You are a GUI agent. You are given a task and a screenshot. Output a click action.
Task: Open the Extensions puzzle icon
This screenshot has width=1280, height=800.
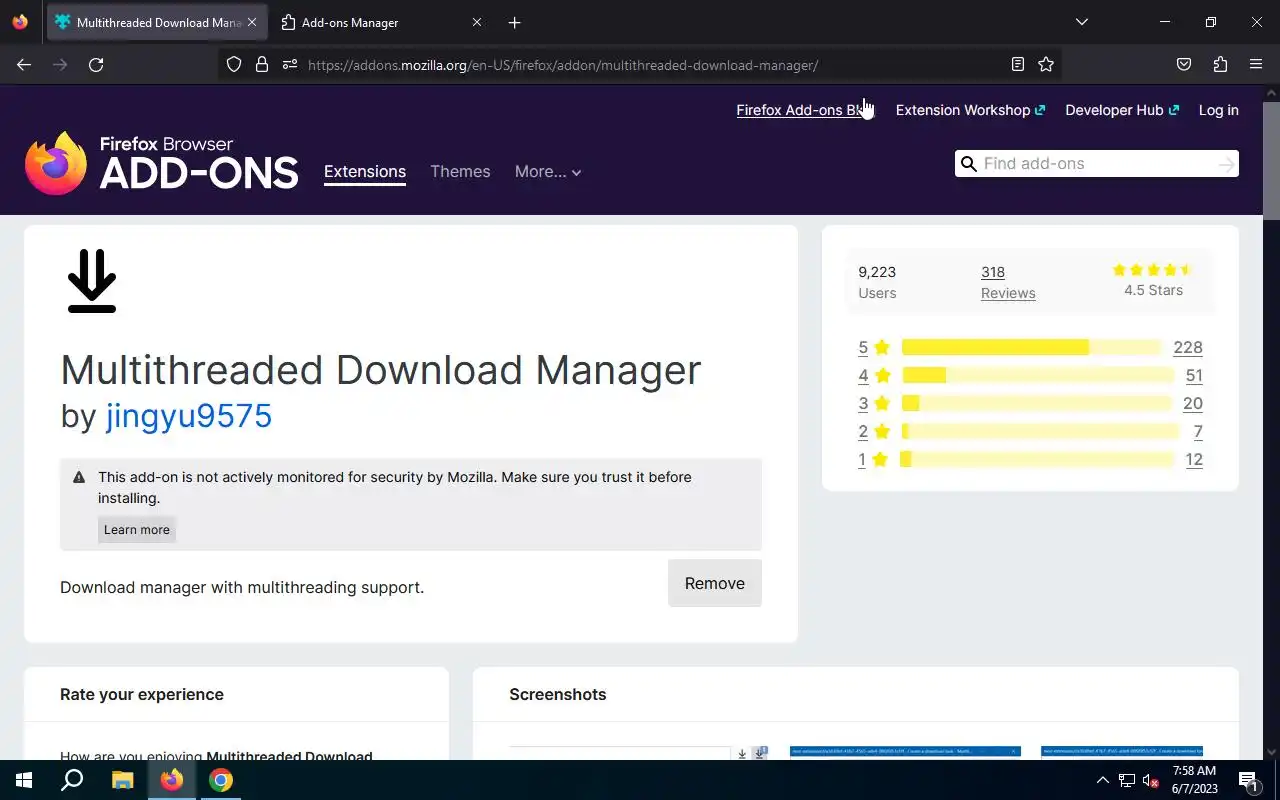[x=1220, y=64]
